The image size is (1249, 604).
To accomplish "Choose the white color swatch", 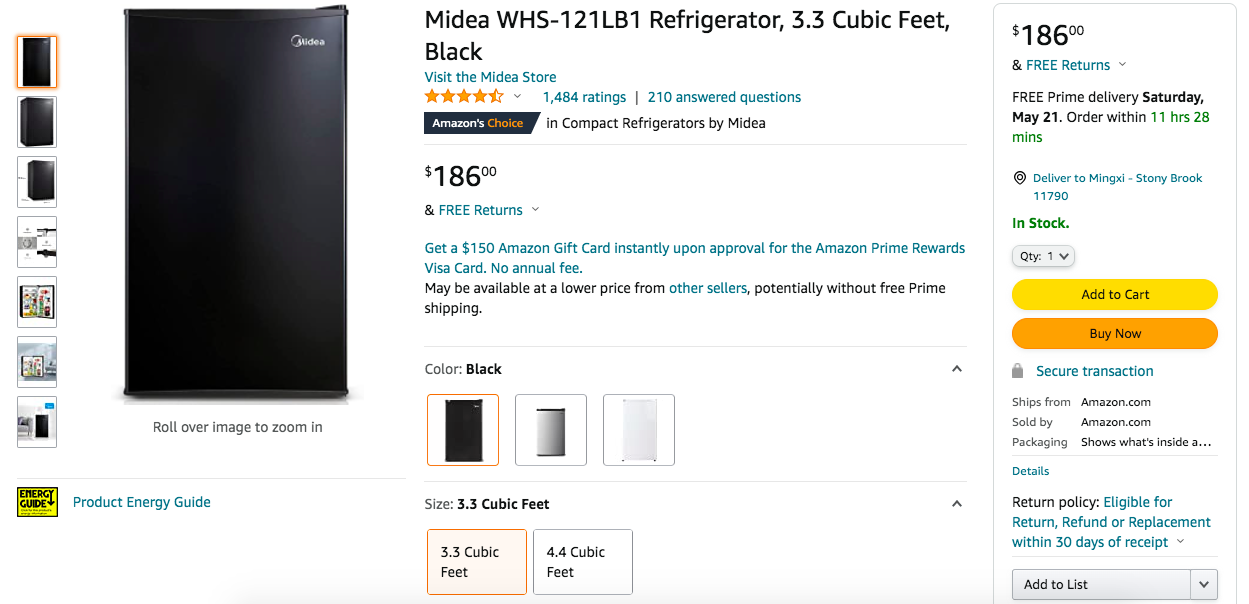I will [x=639, y=430].
